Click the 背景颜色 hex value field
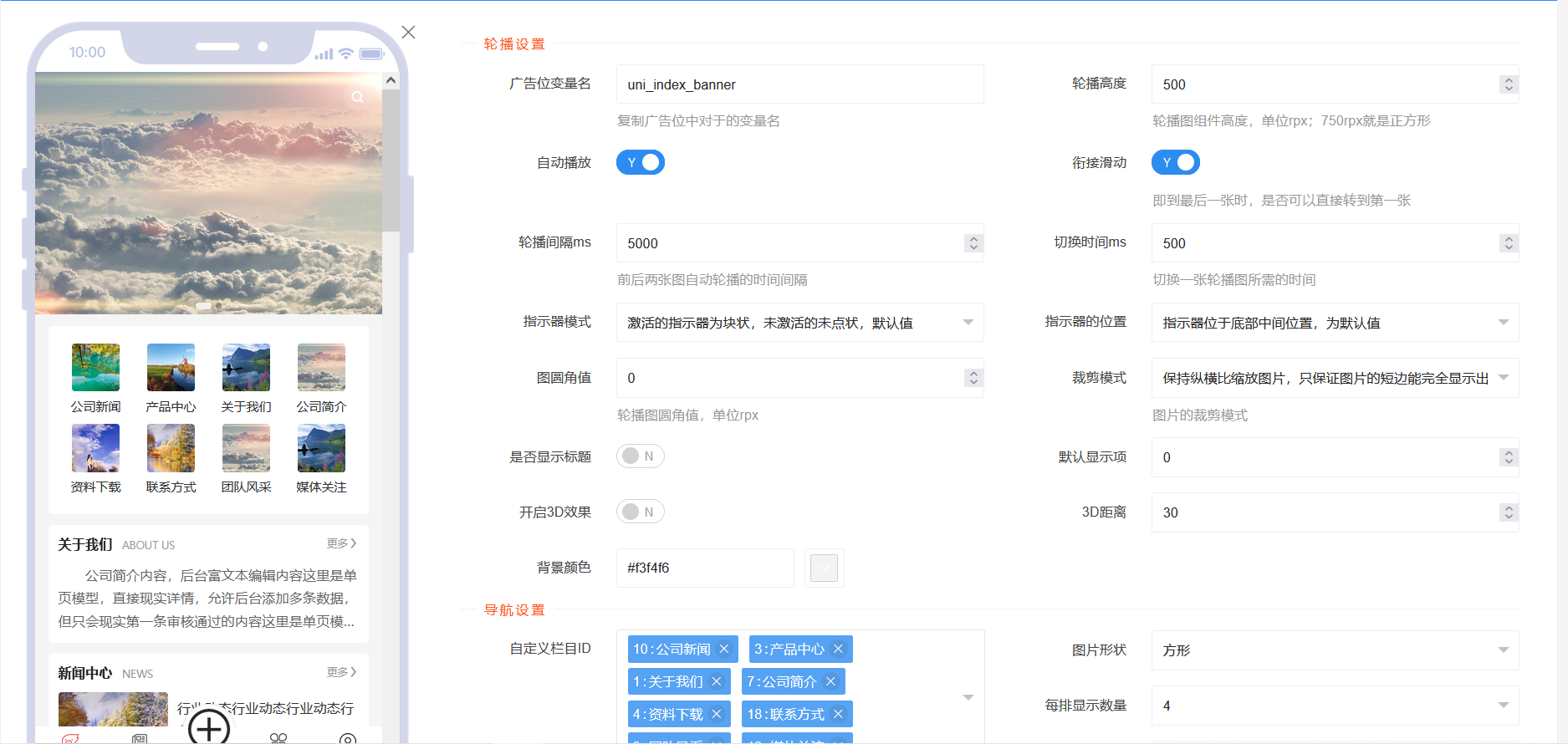Screen dimensions: 1568x744 [705, 568]
